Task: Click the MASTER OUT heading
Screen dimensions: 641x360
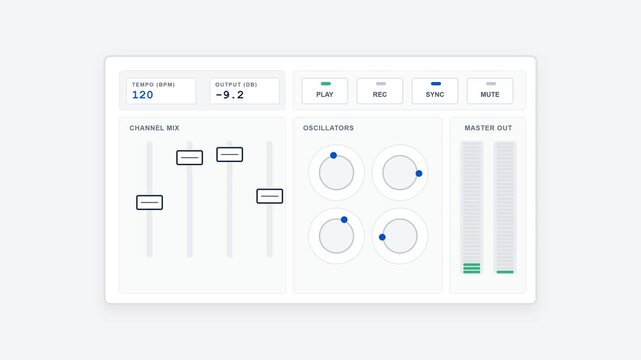Action: [488, 128]
